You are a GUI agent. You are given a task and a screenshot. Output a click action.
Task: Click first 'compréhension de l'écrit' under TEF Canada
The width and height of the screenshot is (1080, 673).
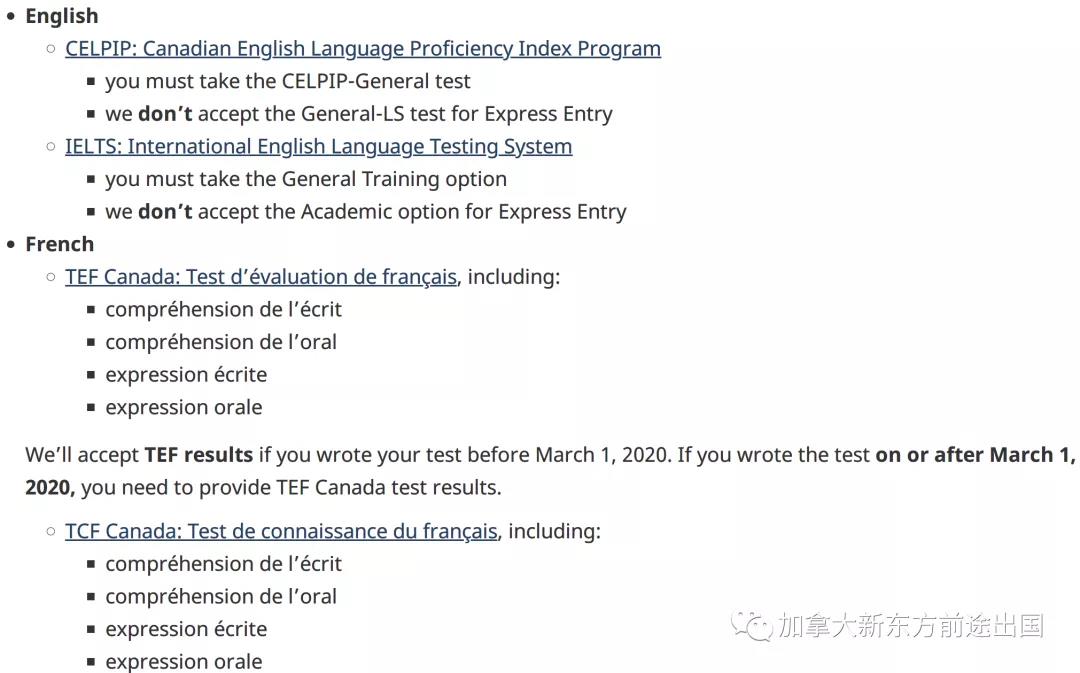click(223, 309)
